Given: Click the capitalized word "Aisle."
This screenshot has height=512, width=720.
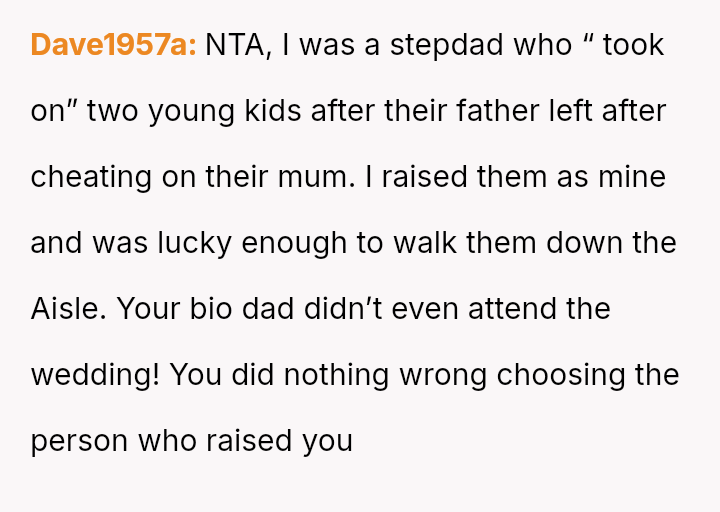Looking at the screenshot, I should click(68, 309).
